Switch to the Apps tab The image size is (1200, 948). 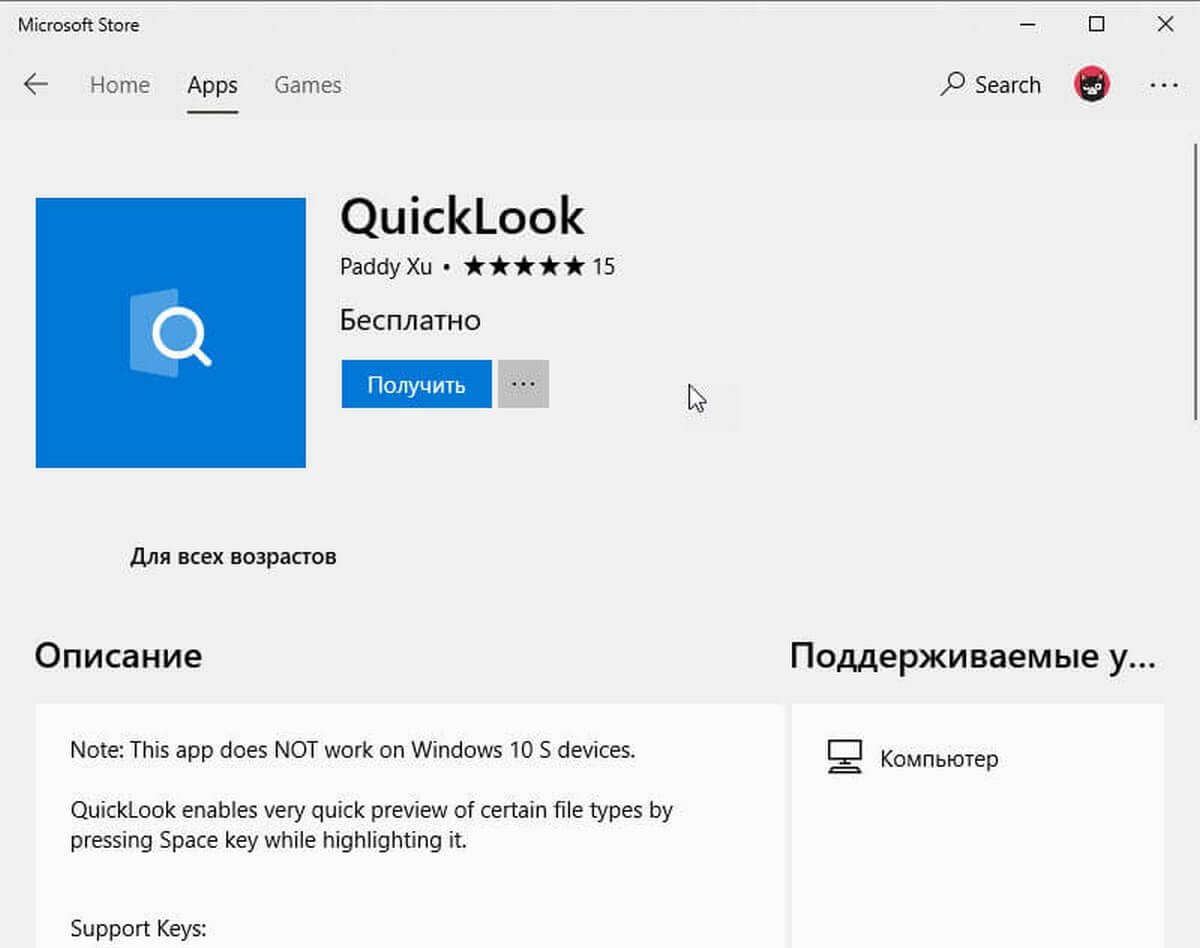[212, 85]
